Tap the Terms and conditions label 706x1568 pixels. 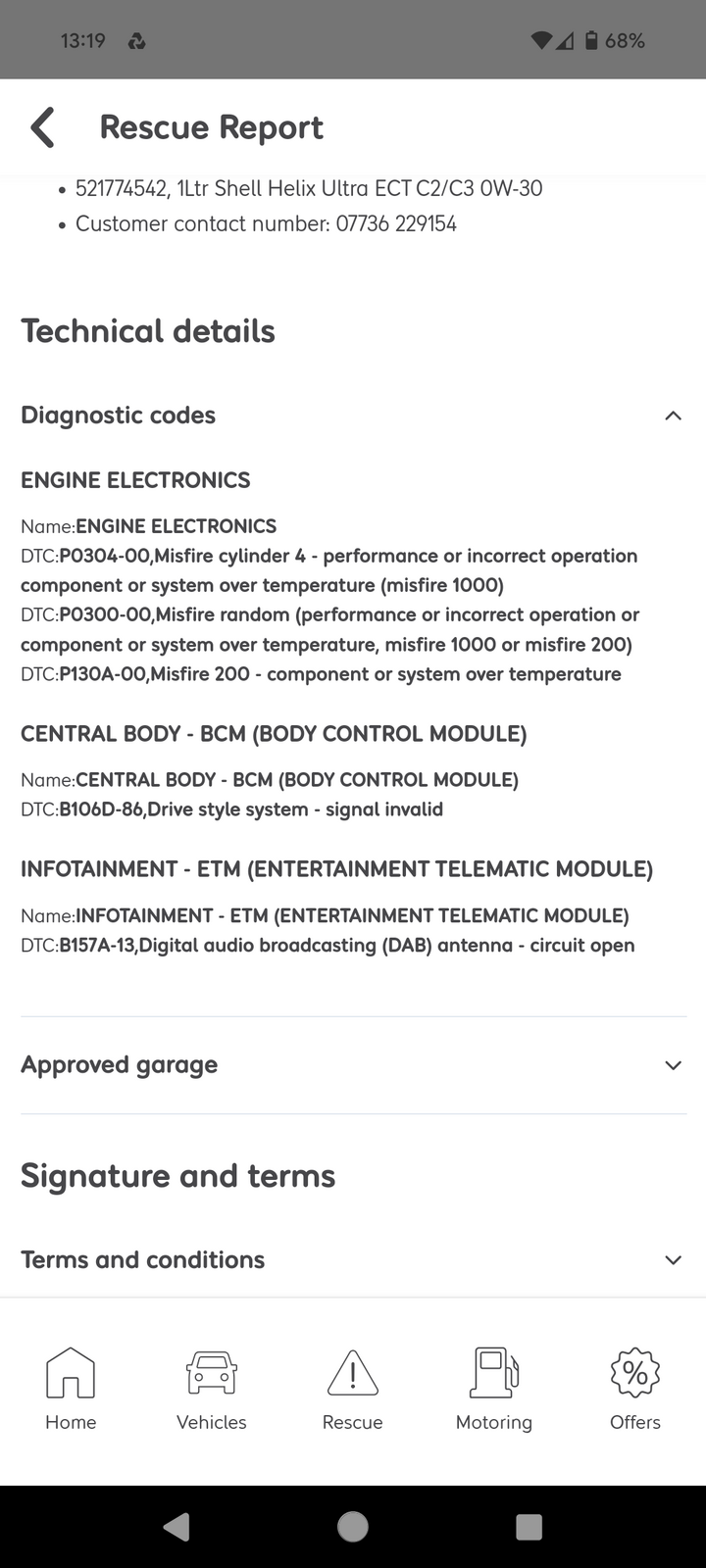click(x=143, y=1260)
